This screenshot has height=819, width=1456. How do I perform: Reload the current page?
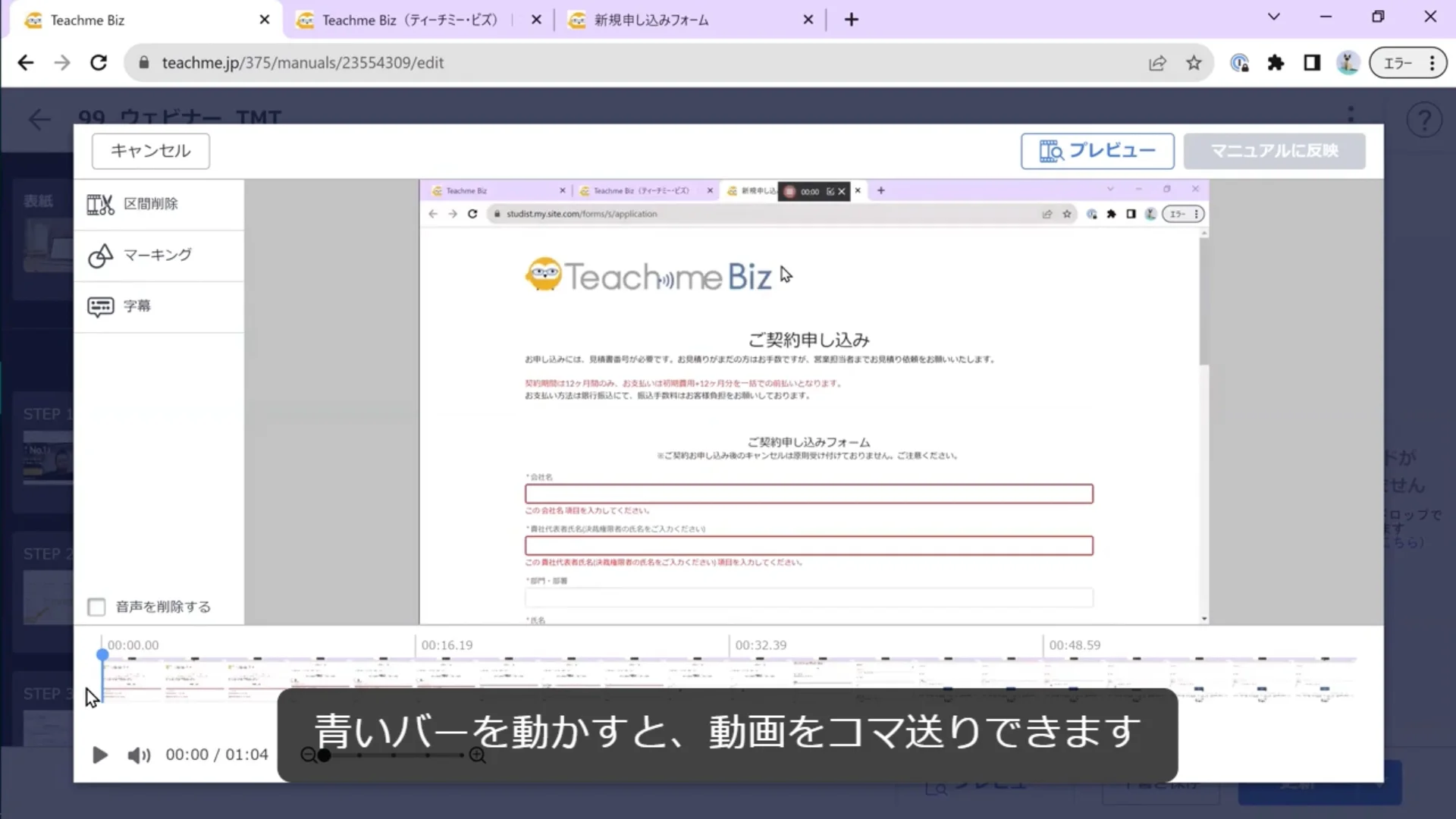point(99,63)
